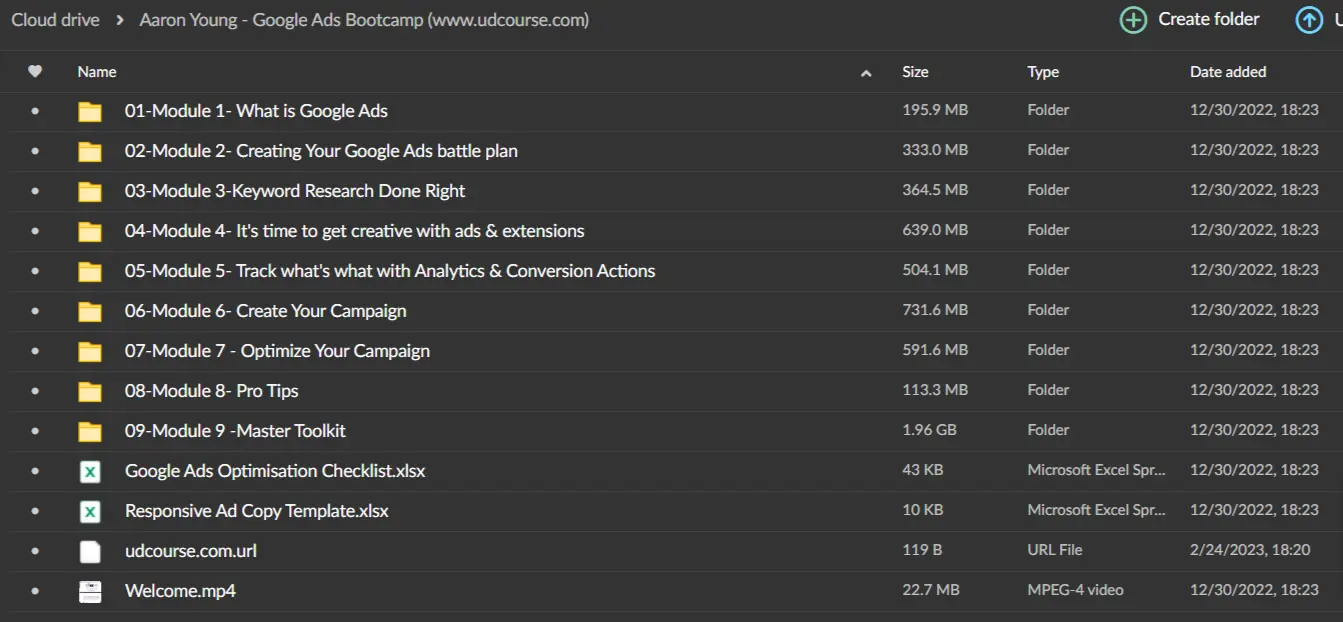Viewport: 1343px width, 622px height.
Task: Open 08-Module 8- Pro Tips folder
Action: pos(211,391)
